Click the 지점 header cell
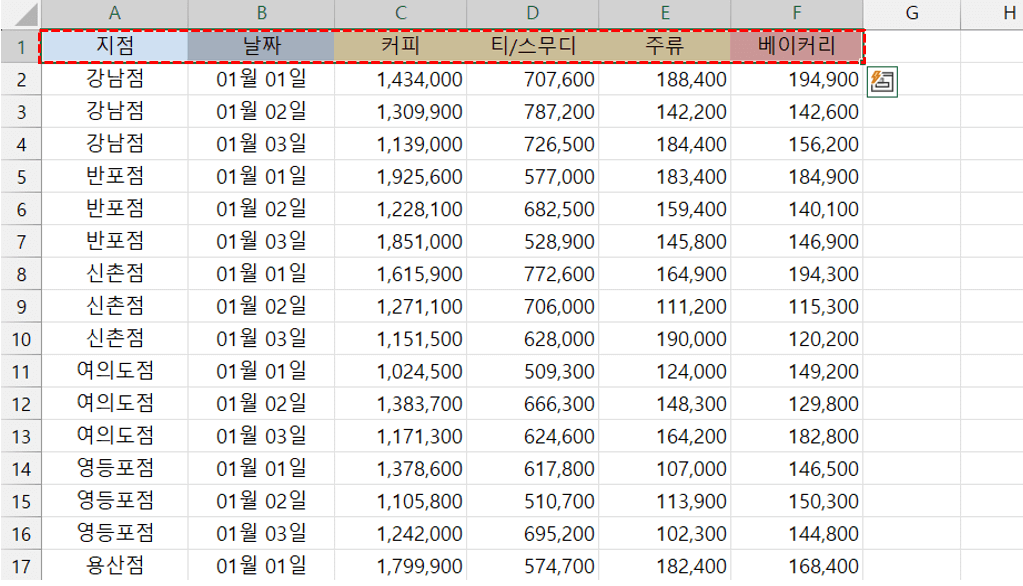Image resolution: width=1023 pixels, height=586 pixels. 114,46
